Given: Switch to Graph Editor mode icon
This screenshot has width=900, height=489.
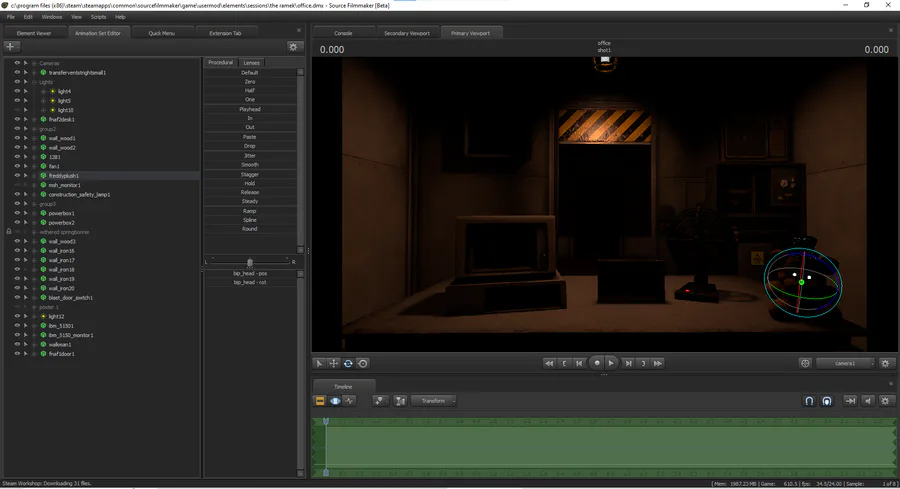Looking at the screenshot, I should (350, 401).
